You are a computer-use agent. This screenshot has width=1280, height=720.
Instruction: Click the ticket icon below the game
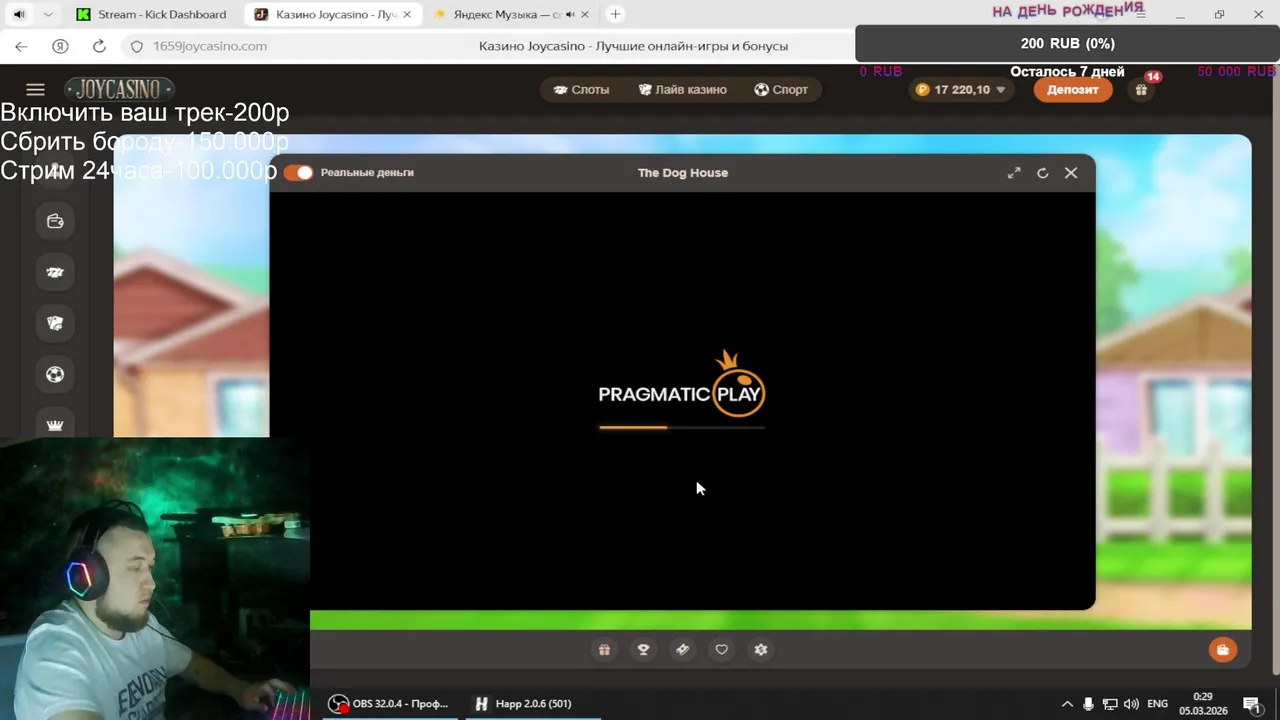tap(682, 650)
